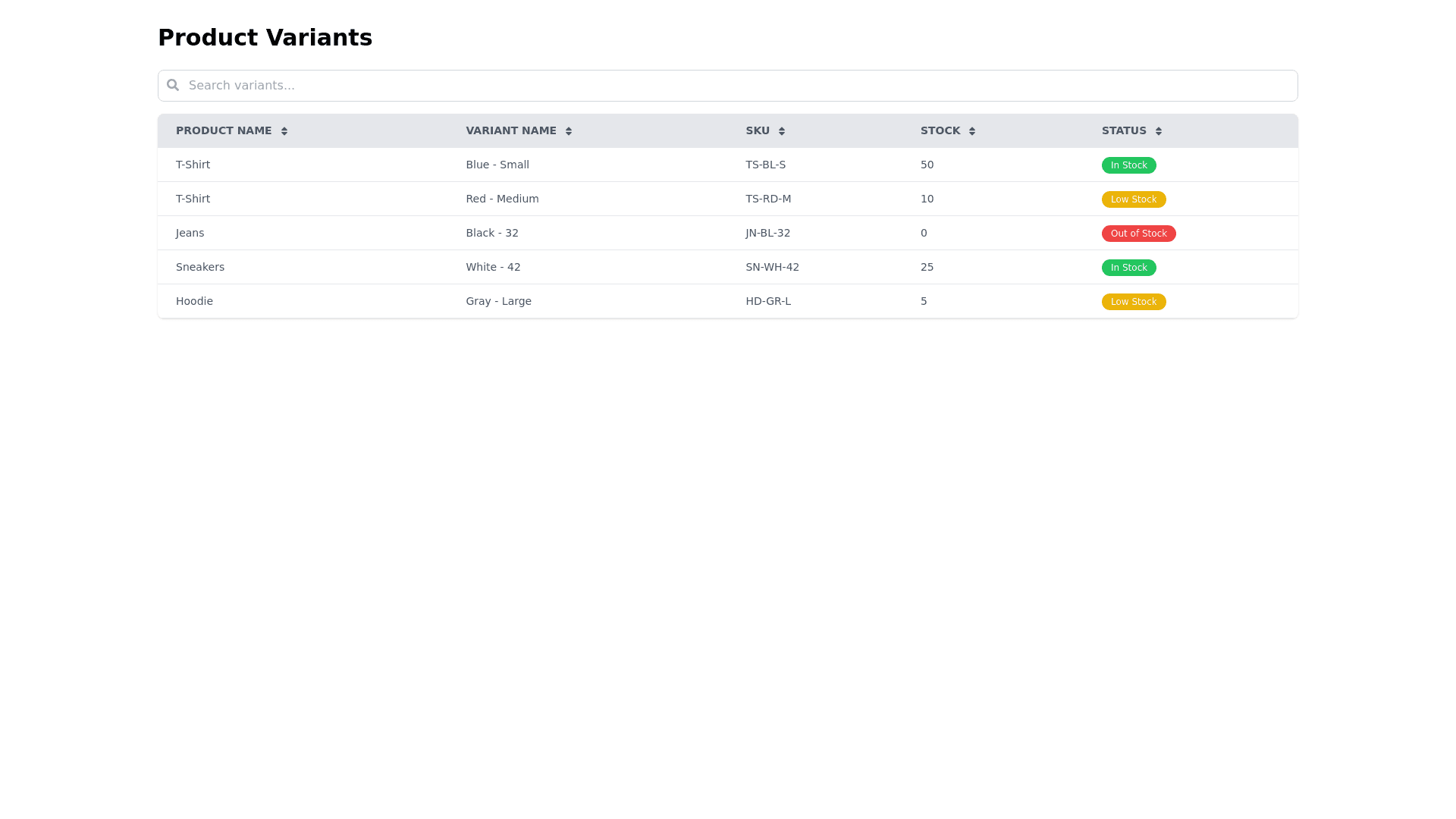Click sort arrows next to Product Name
Image resolution: width=1456 pixels, height=819 pixels.
[x=284, y=131]
